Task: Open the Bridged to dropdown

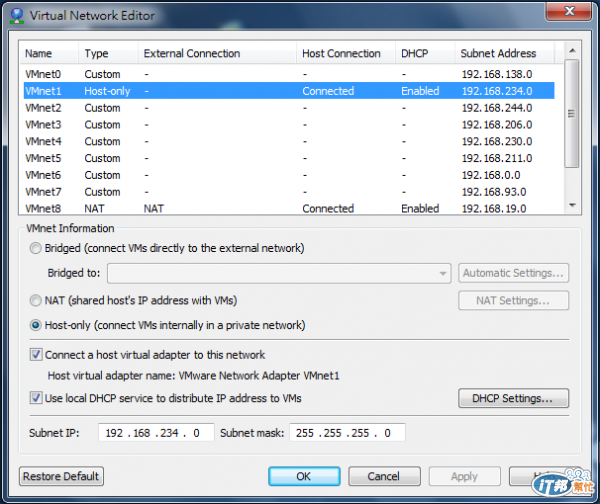Action: [279, 273]
